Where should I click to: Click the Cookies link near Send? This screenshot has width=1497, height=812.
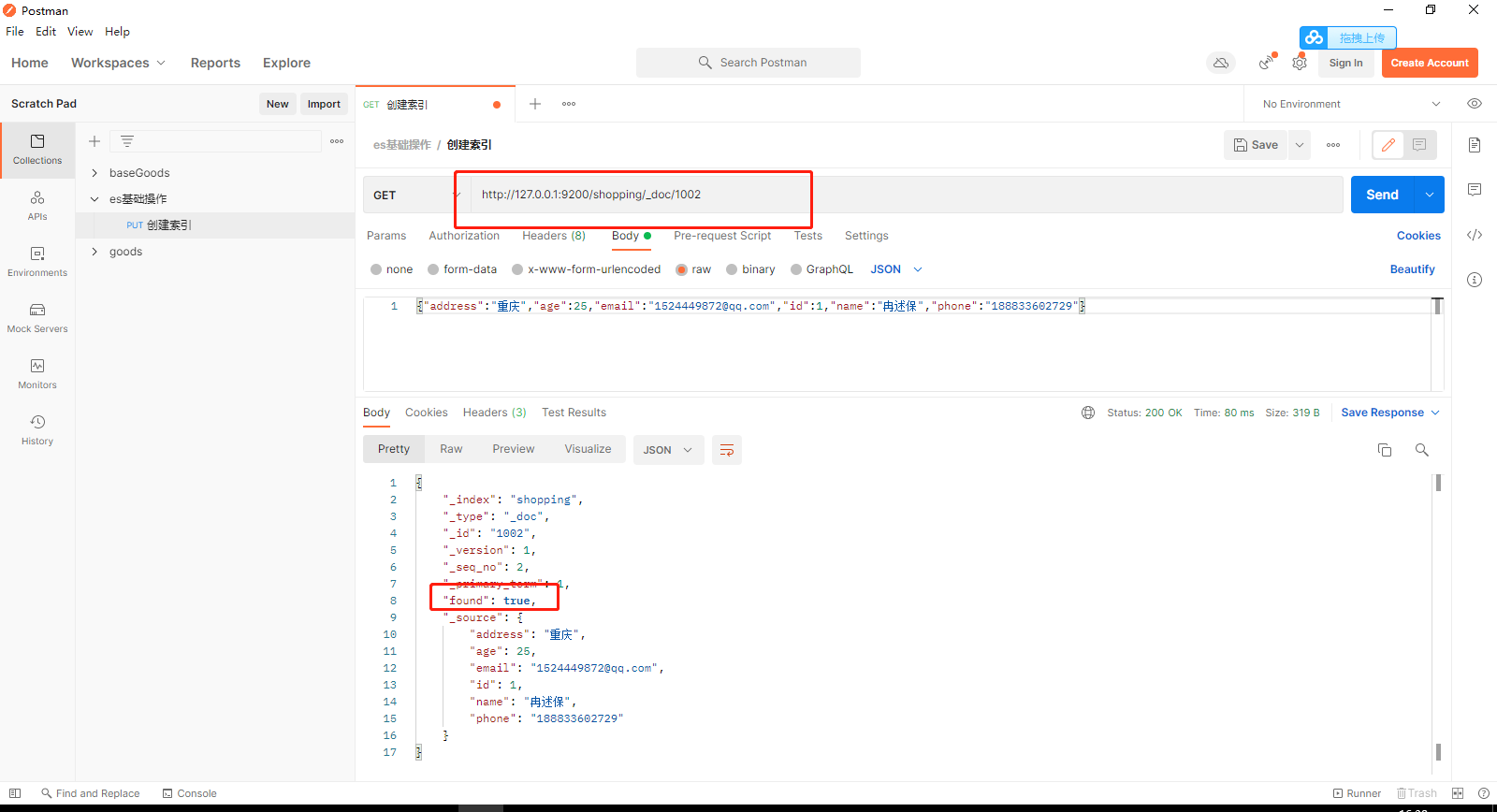[1418, 236]
